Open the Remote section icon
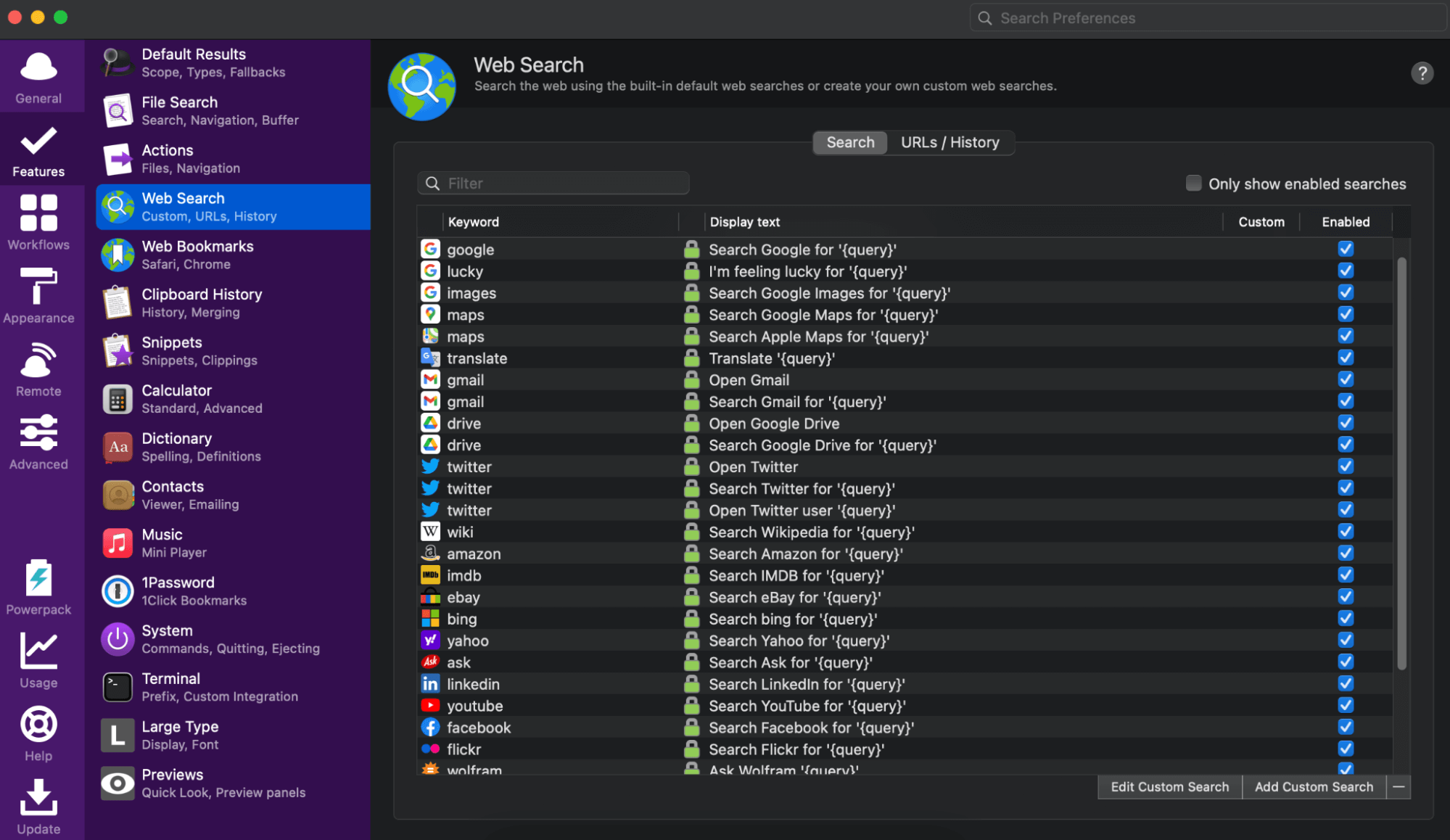This screenshot has height=840, width=1450. 38,368
